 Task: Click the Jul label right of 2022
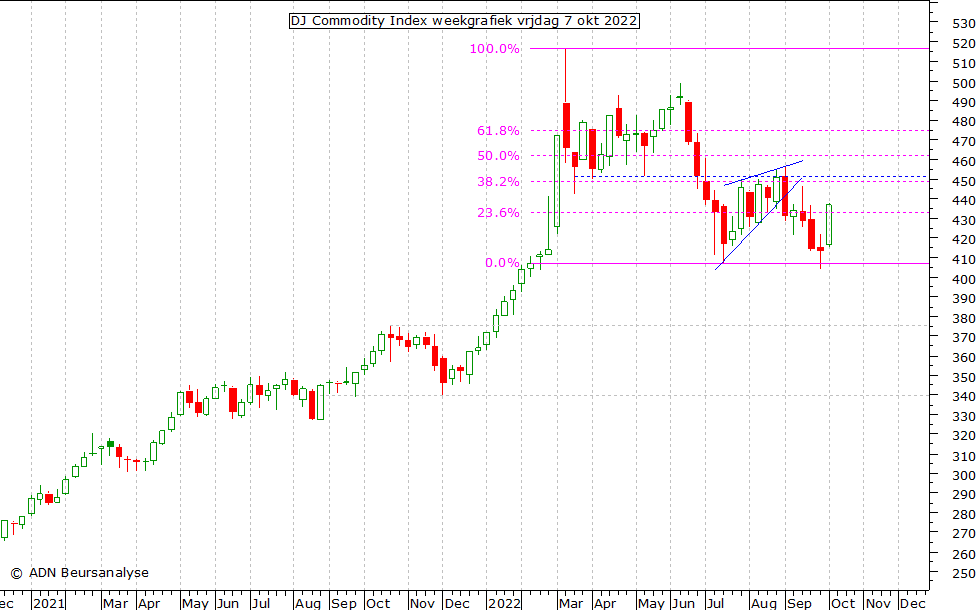(715, 603)
